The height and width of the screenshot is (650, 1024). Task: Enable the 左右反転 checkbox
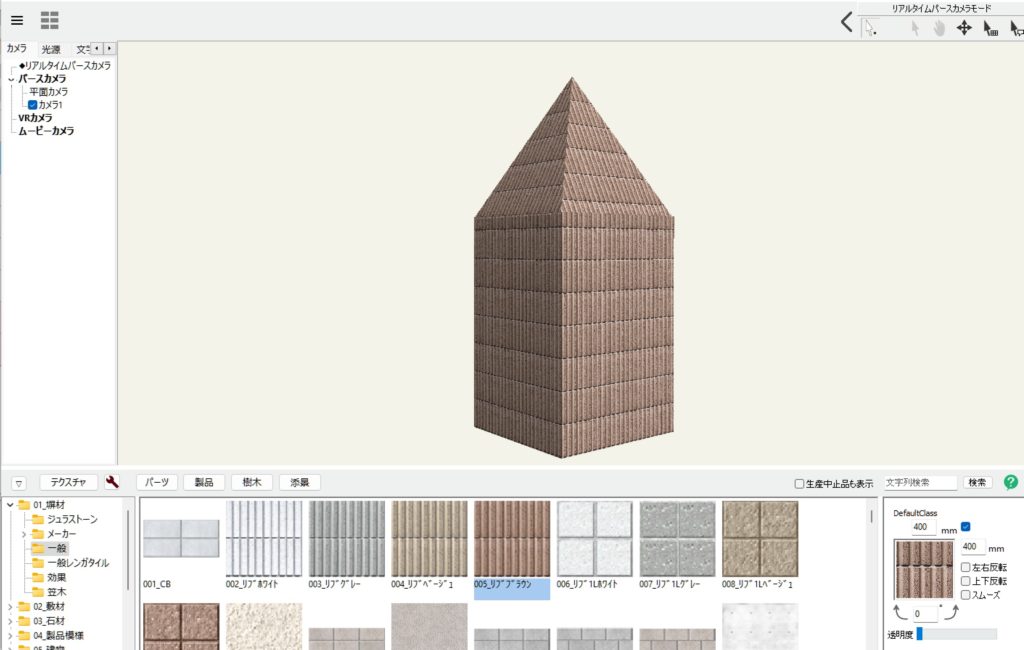(x=965, y=567)
